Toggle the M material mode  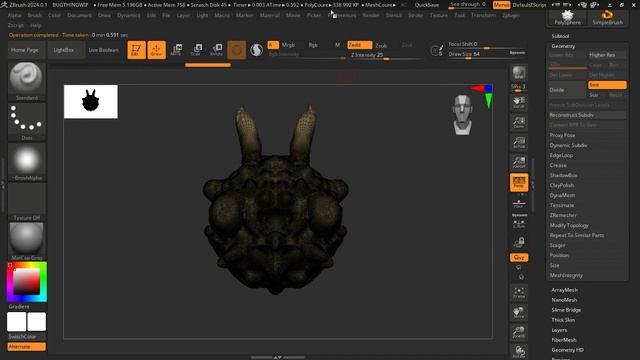(x=338, y=45)
